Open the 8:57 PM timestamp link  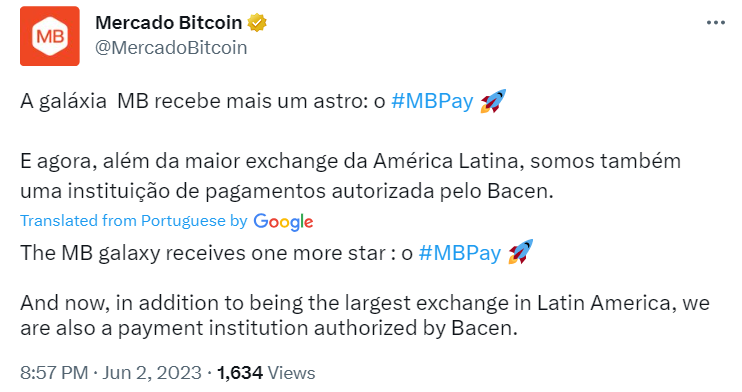[54, 373]
